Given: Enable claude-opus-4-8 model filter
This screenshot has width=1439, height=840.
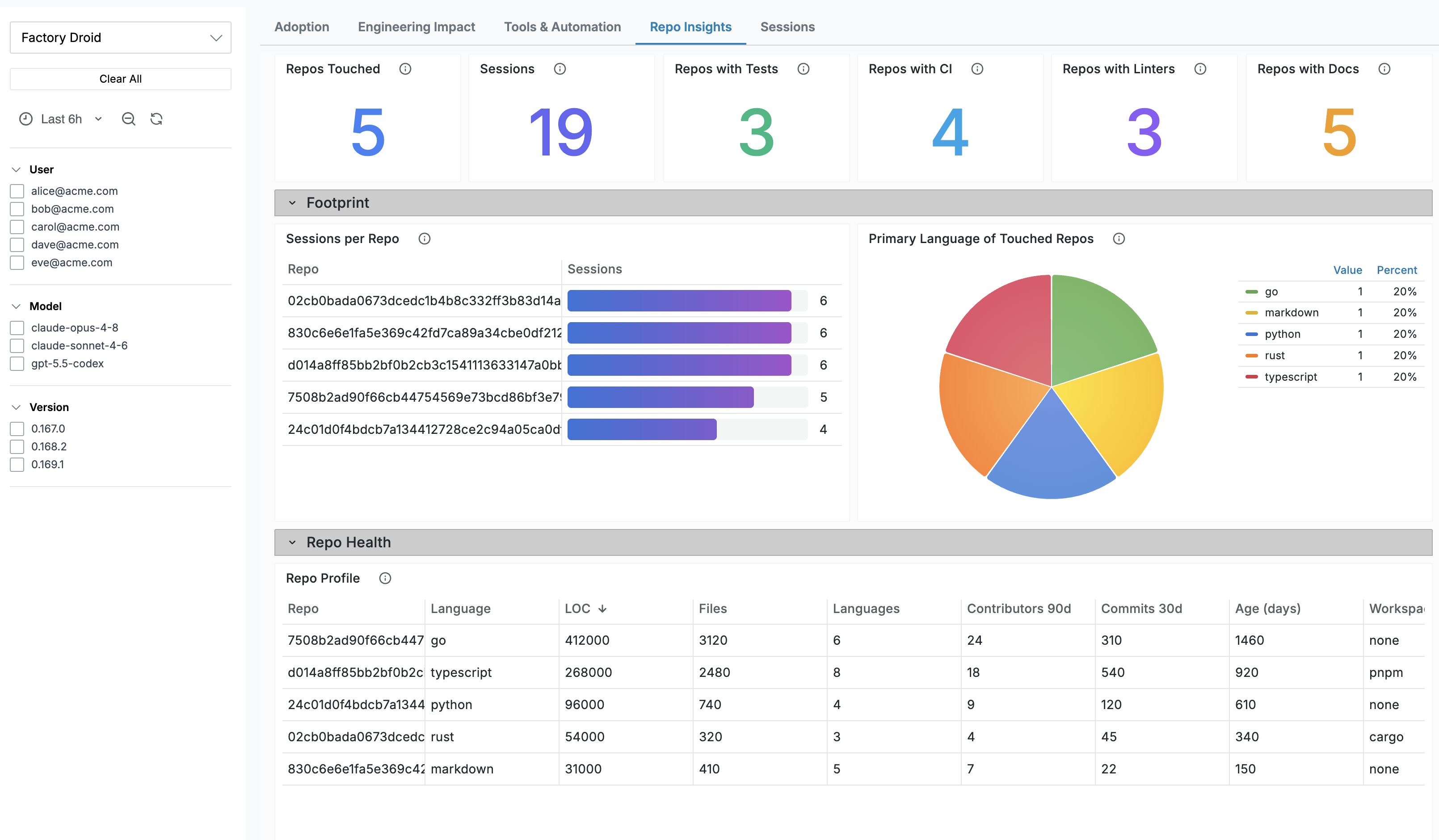Looking at the screenshot, I should (17, 328).
